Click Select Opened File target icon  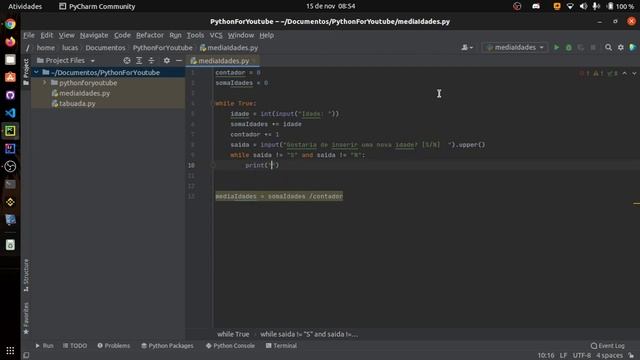127,60
